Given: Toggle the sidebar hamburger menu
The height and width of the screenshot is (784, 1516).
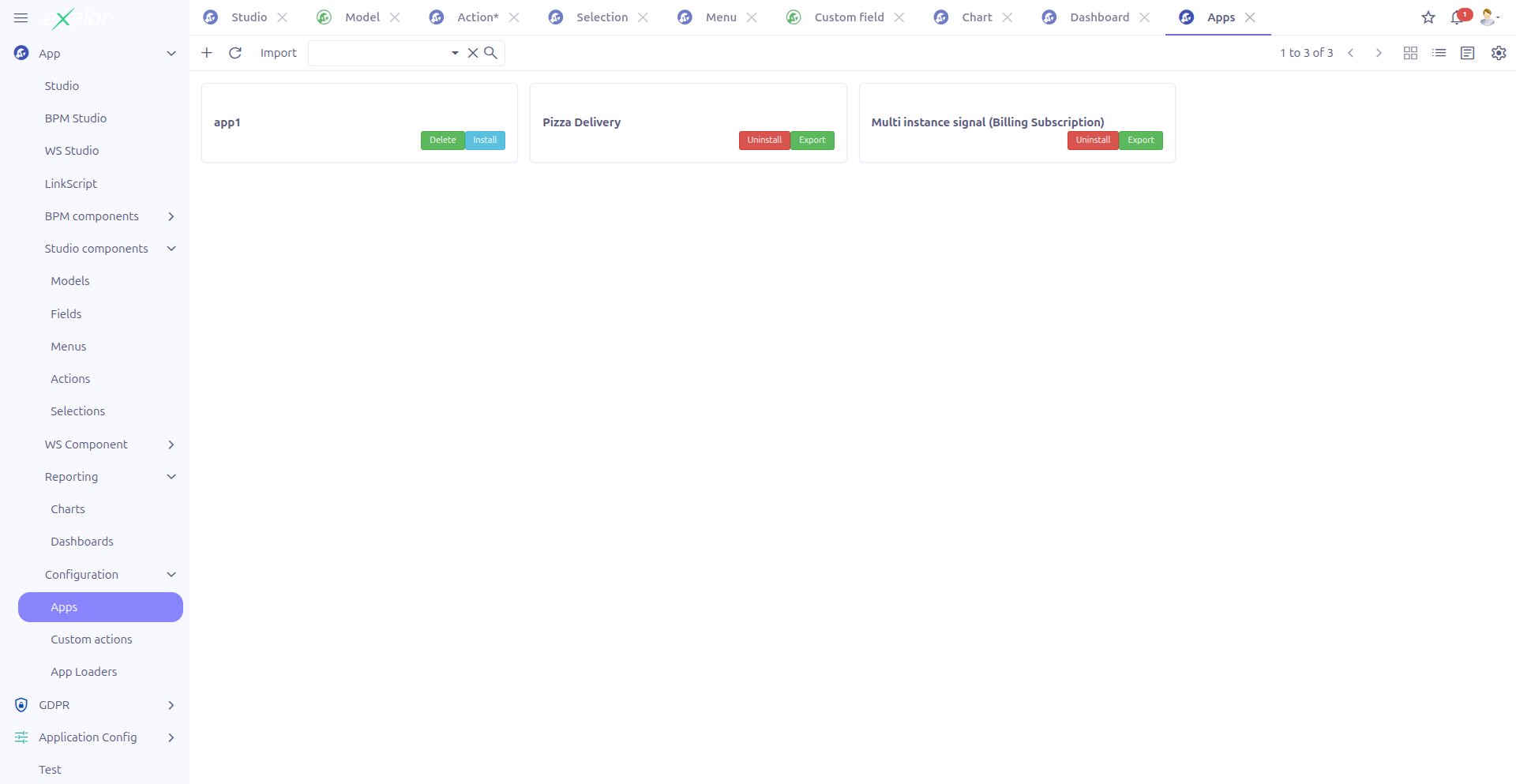Looking at the screenshot, I should coord(21,17).
